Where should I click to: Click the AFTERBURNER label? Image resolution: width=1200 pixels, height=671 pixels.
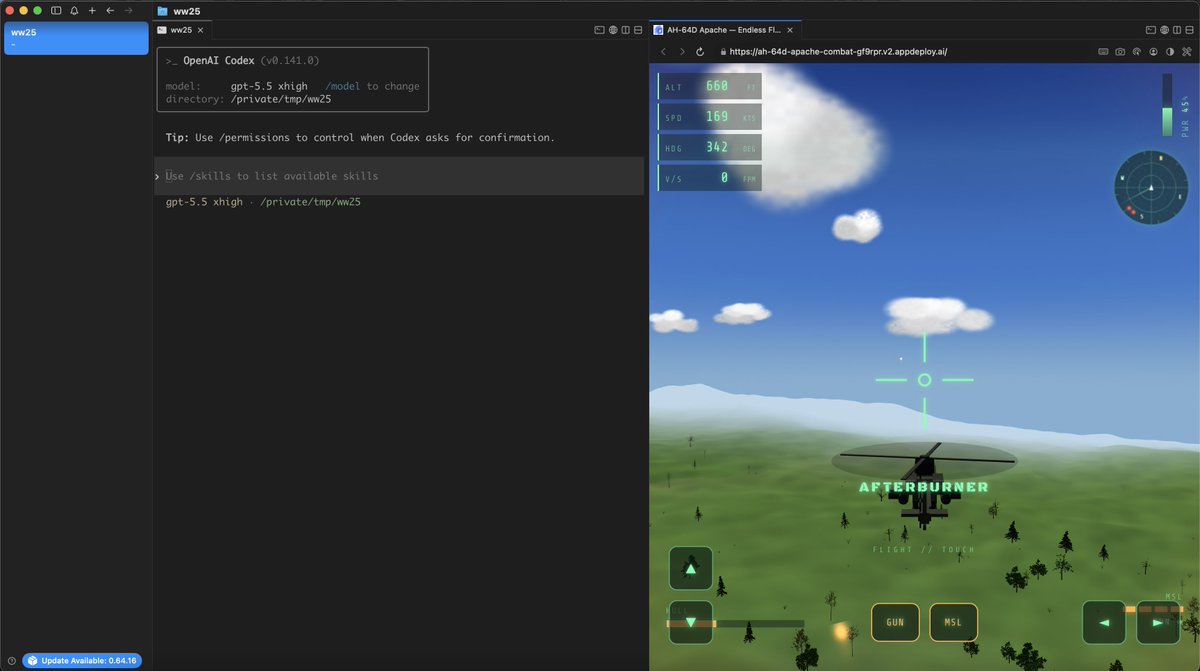[x=924, y=487]
